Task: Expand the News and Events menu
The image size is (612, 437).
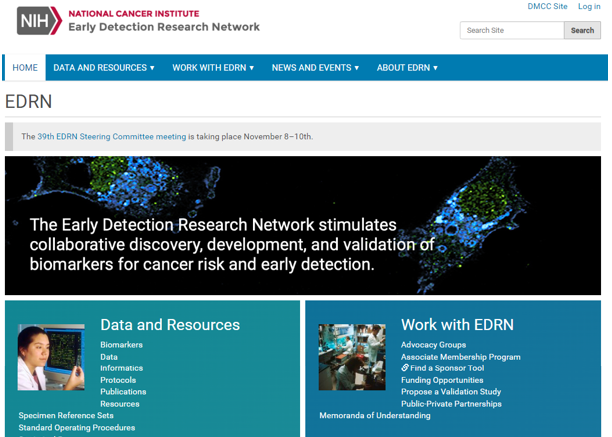Action: [317, 68]
